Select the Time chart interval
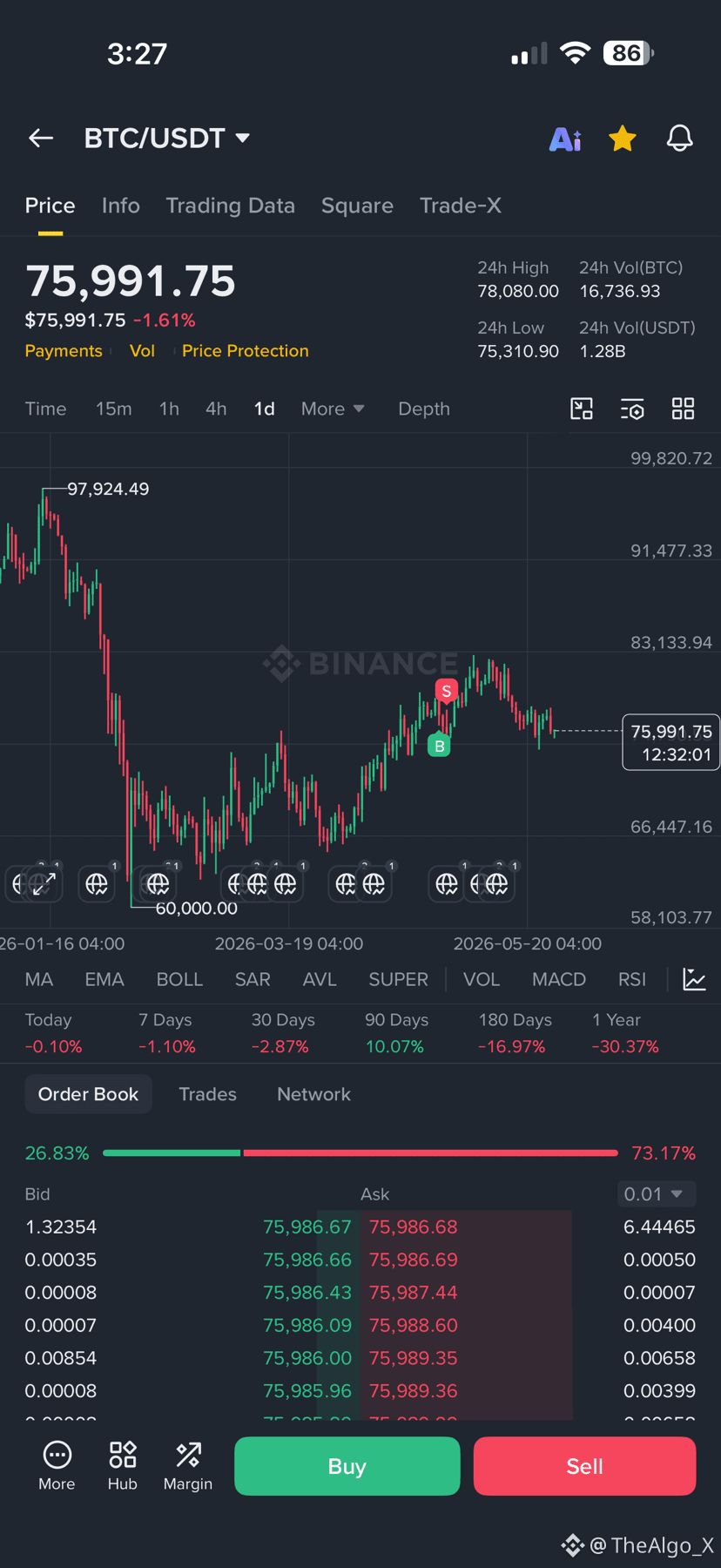 [45, 409]
